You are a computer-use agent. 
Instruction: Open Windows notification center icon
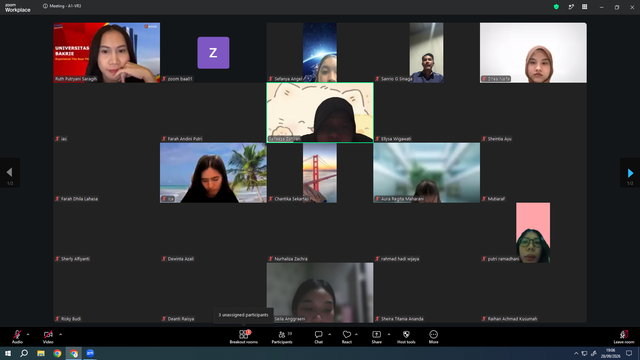point(629,353)
